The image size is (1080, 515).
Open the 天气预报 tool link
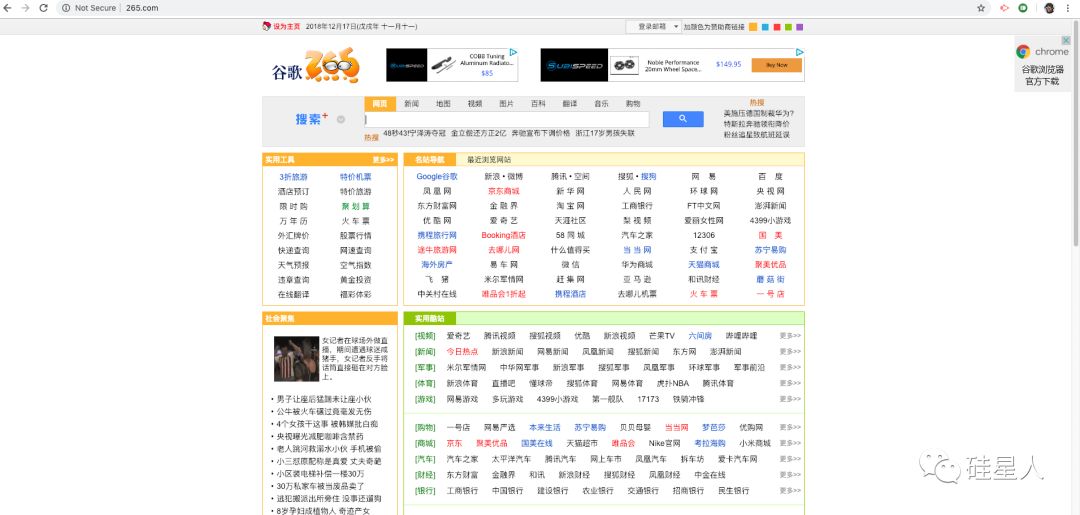(293, 265)
